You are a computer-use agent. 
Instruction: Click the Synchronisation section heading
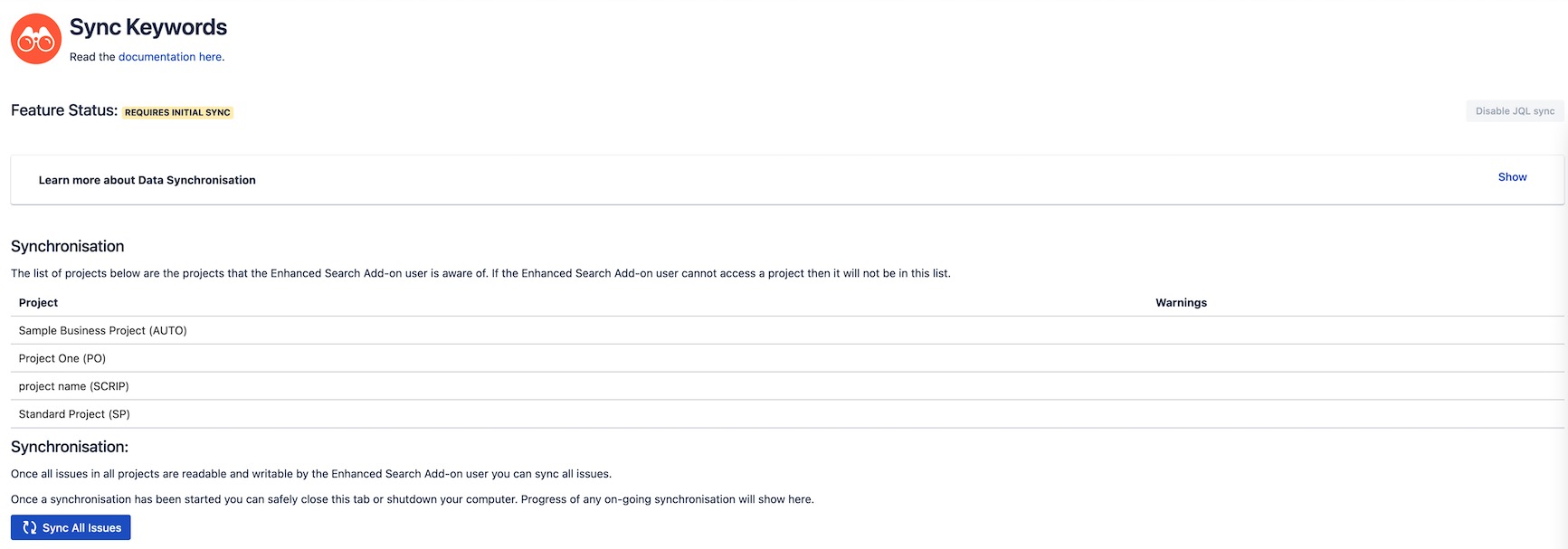click(68, 246)
